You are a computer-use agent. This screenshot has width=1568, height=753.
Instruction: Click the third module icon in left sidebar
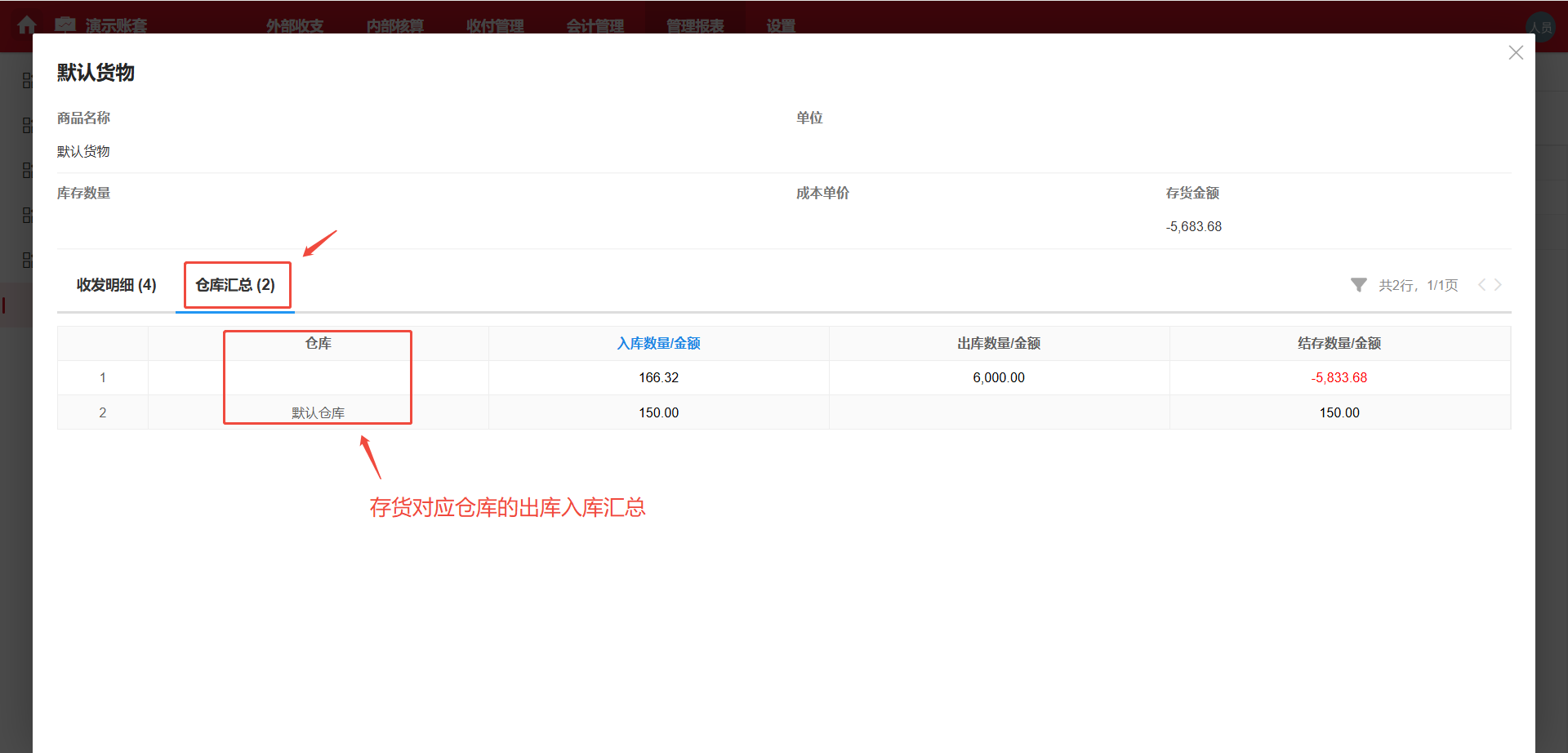[27, 170]
